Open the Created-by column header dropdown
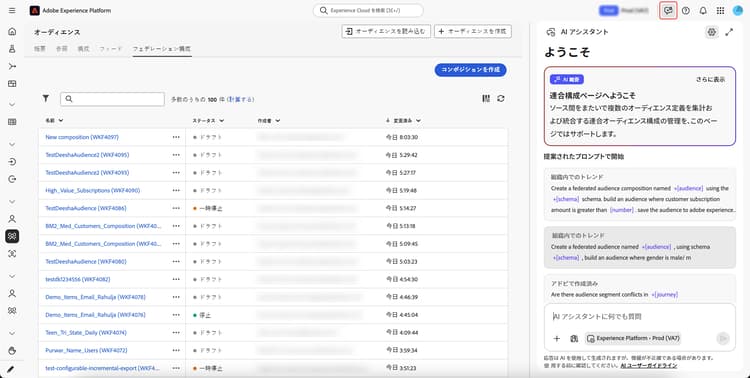 [278, 121]
